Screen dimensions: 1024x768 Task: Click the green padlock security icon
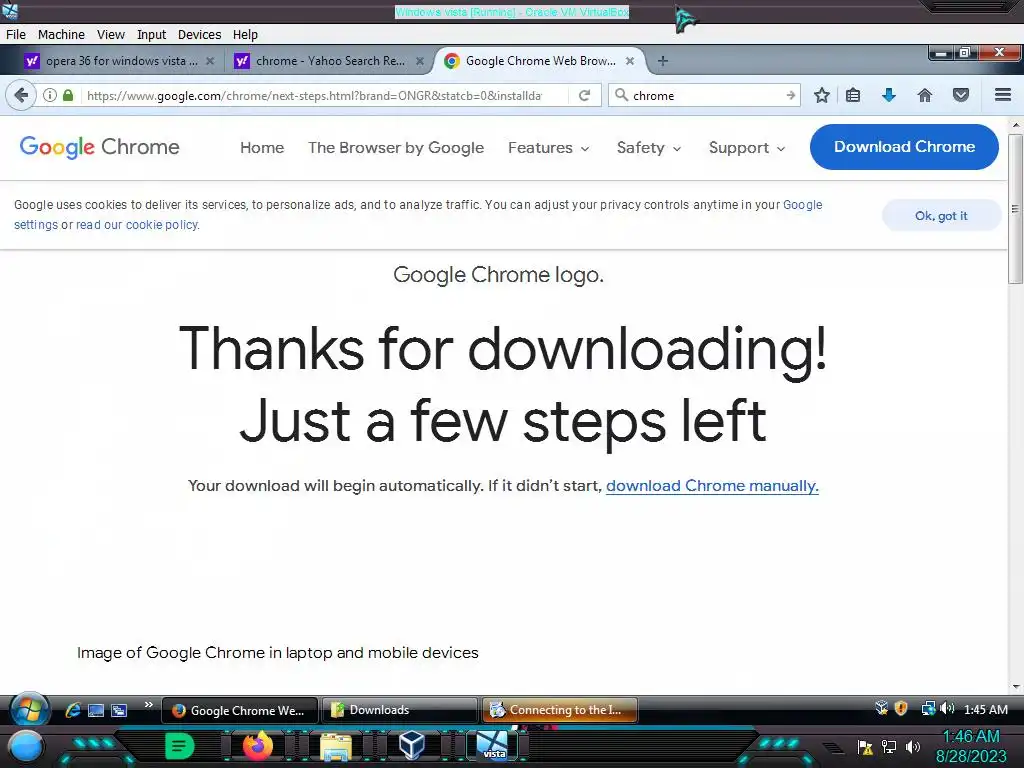click(x=68, y=95)
